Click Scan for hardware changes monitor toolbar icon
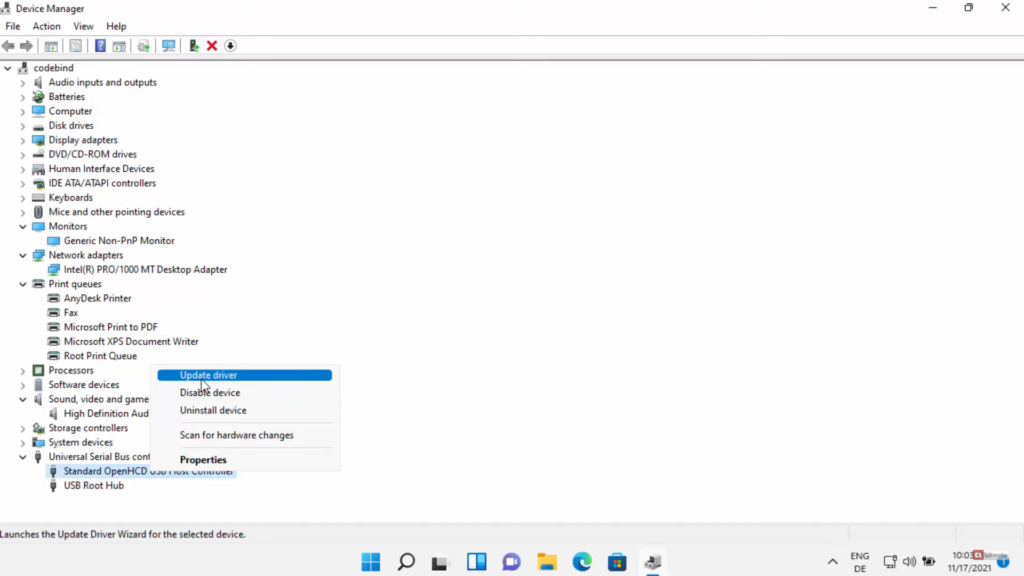This screenshot has height=576, width=1024. tap(168, 46)
